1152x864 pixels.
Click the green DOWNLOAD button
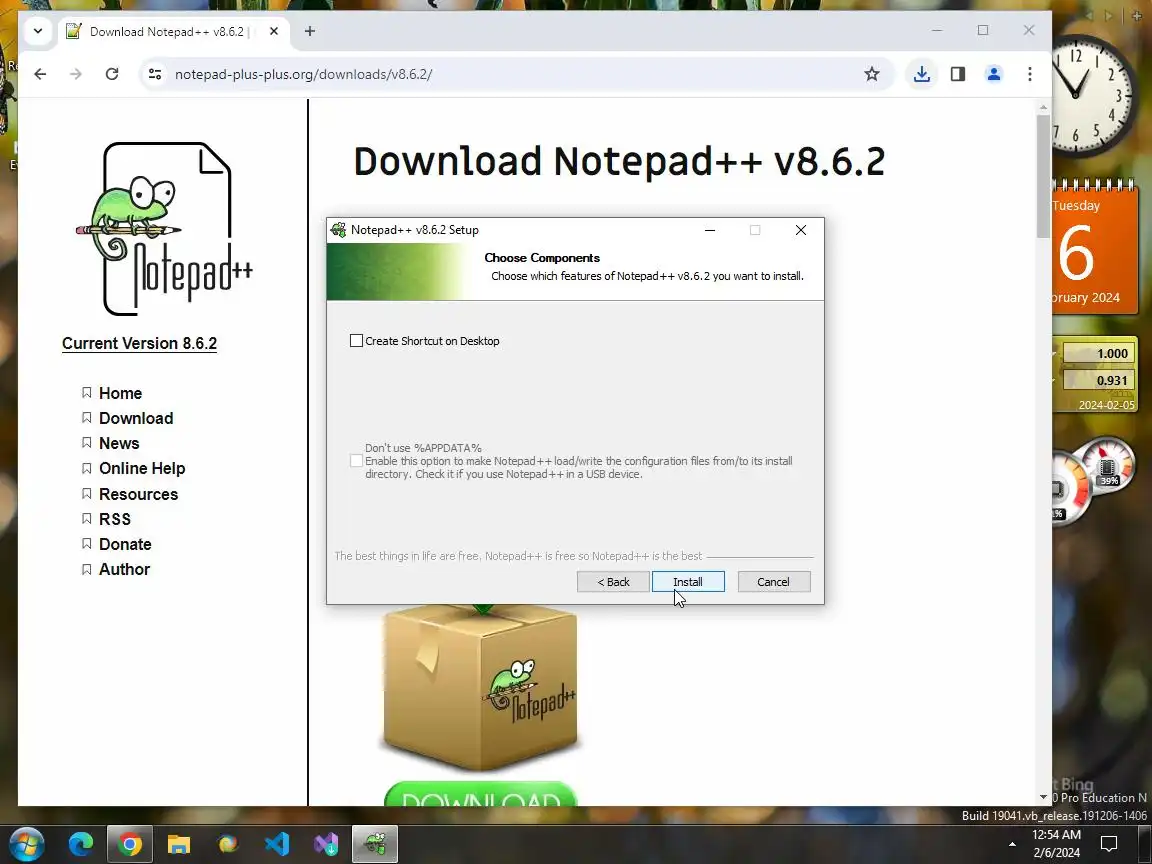[480, 795]
